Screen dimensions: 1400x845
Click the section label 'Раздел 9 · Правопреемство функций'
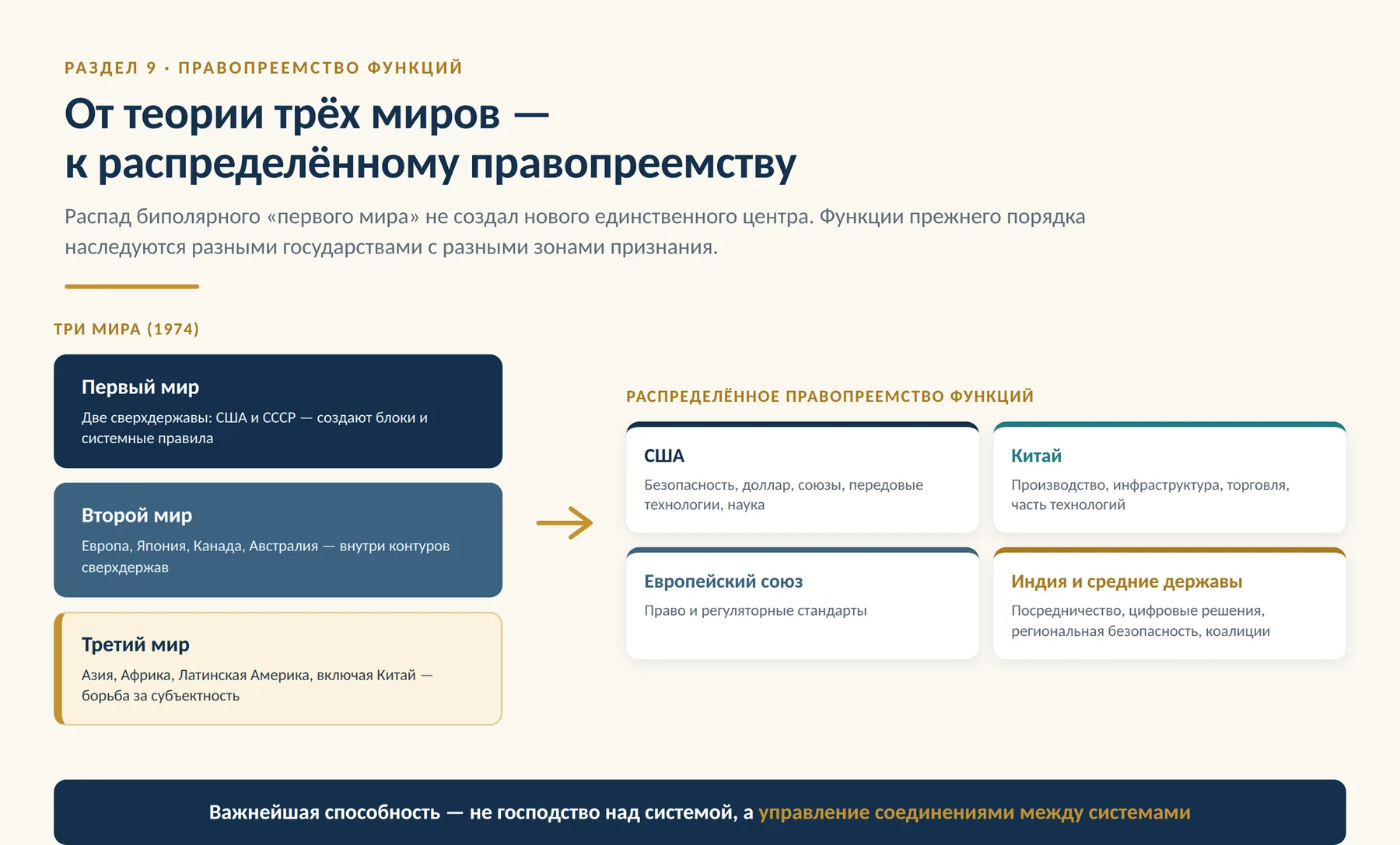[264, 68]
